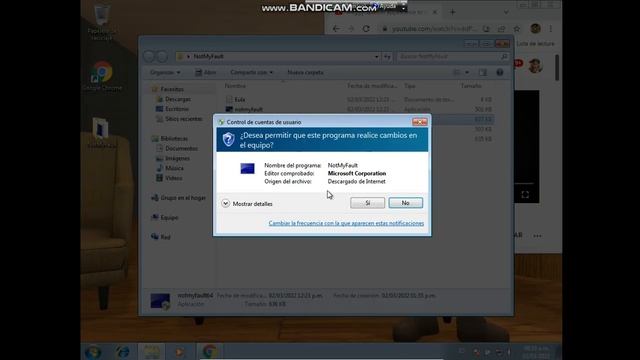The image size is (640, 360).
Task: Click Lista de lectura in Chrome
Action: [536, 44]
